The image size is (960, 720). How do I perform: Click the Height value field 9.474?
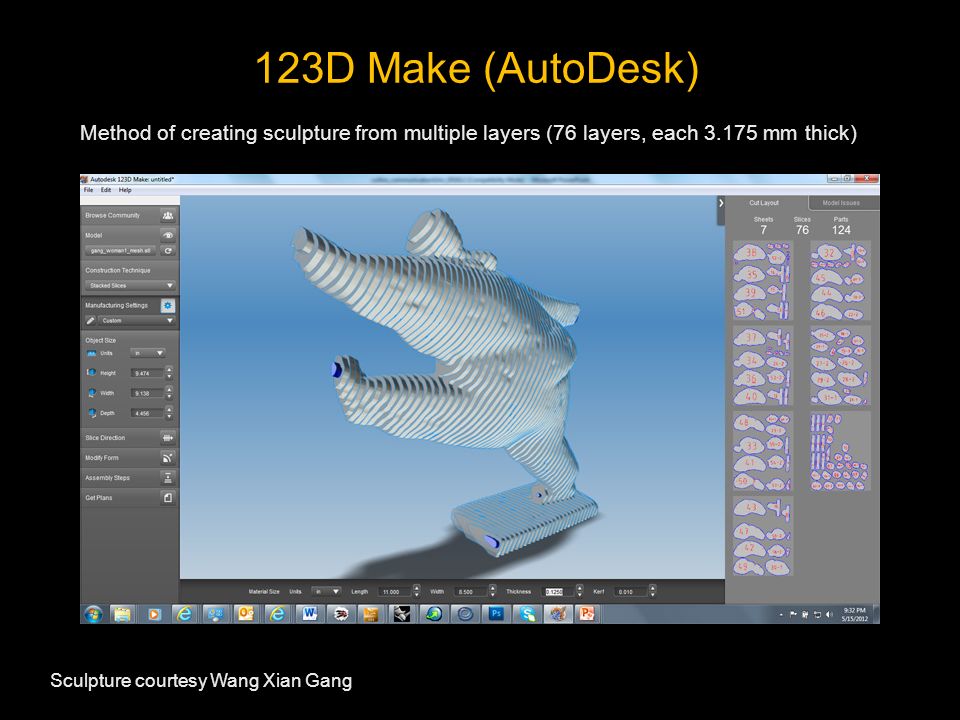[148, 373]
